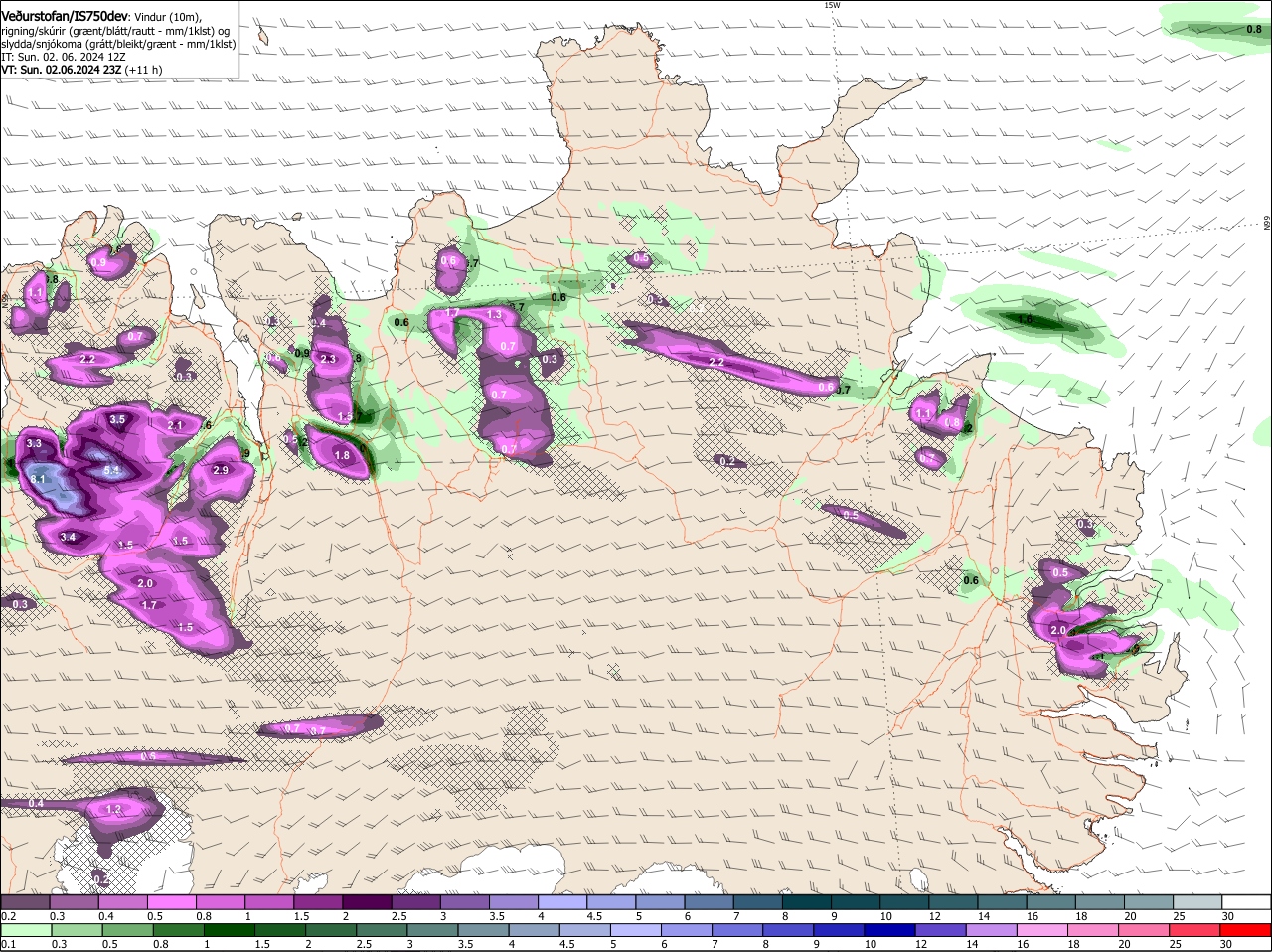Screen dimensions: 1272x952
Task: Select the 3.4 precipitation value label
Action: tap(68, 537)
